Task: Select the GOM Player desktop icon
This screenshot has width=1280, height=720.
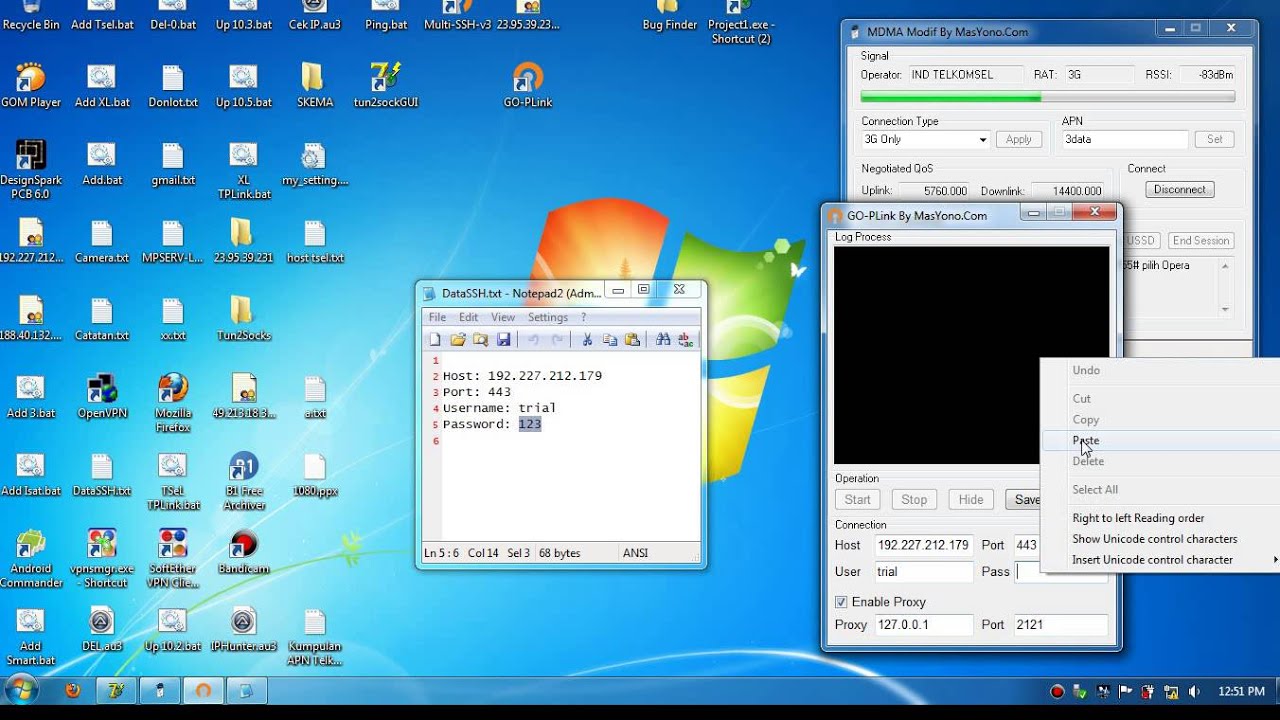Action: coord(31,85)
